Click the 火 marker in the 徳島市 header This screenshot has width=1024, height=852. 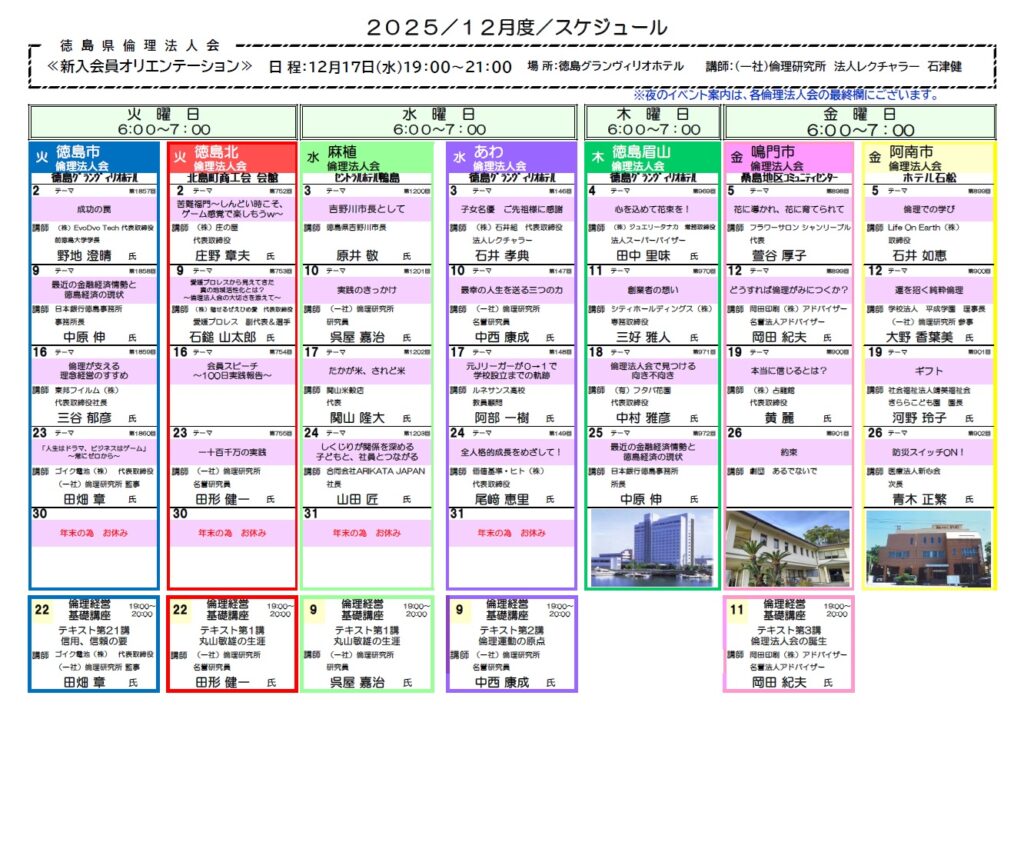click(x=42, y=157)
